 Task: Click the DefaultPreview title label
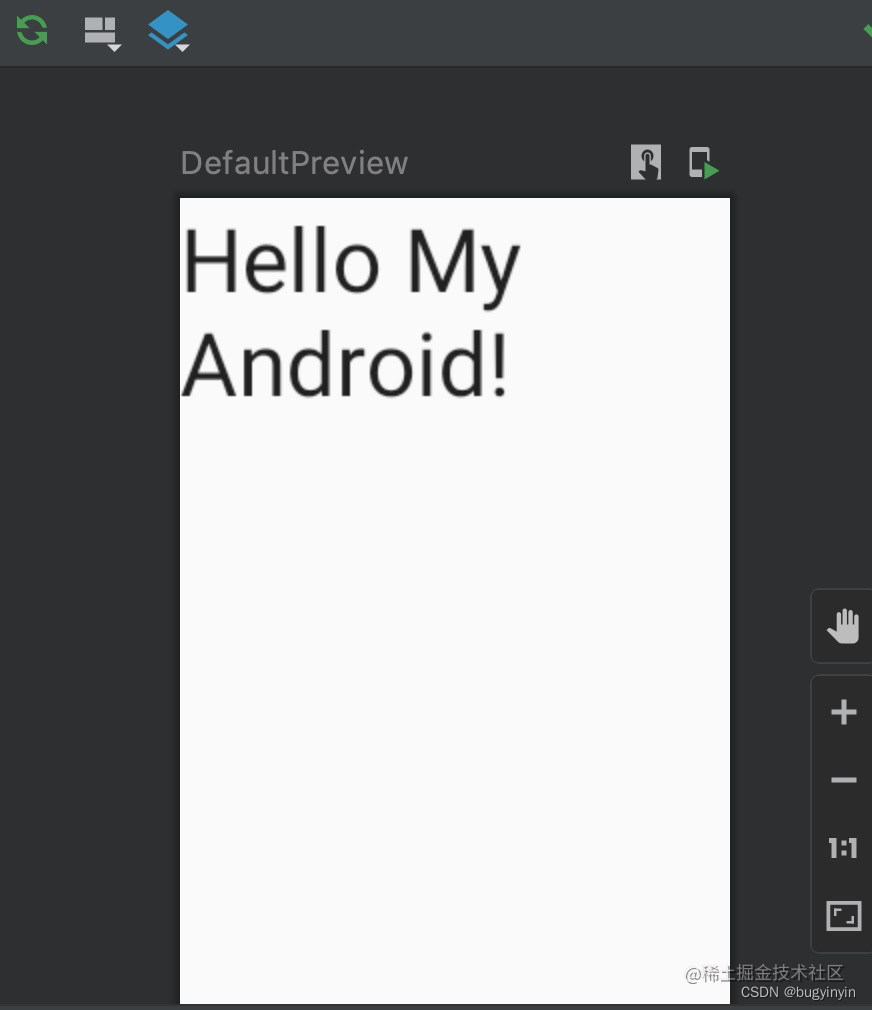point(293,162)
